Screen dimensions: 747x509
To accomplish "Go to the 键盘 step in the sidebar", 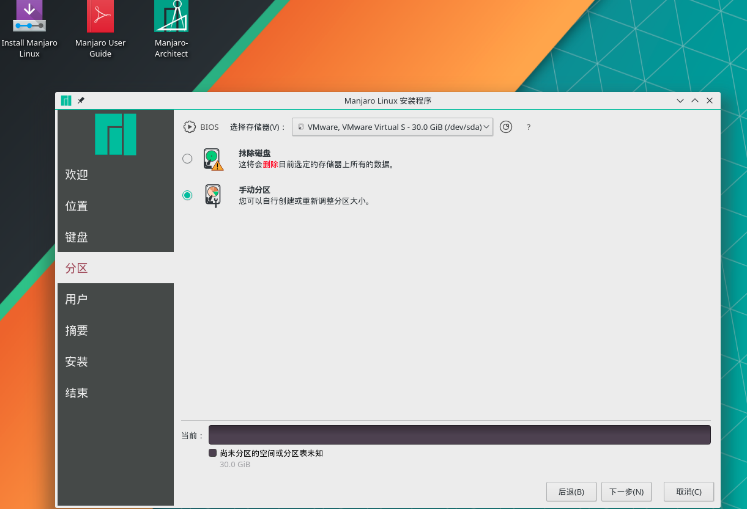I will [115, 237].
